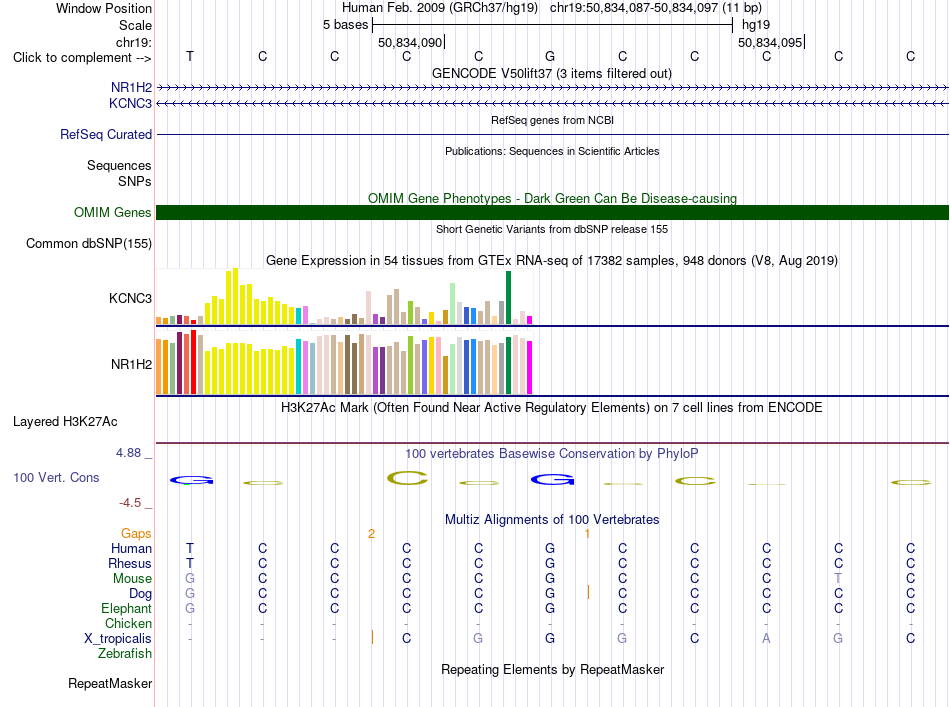Click the Window Position label
The height and width of the screenshot is (707, 950).
point(104,8)
